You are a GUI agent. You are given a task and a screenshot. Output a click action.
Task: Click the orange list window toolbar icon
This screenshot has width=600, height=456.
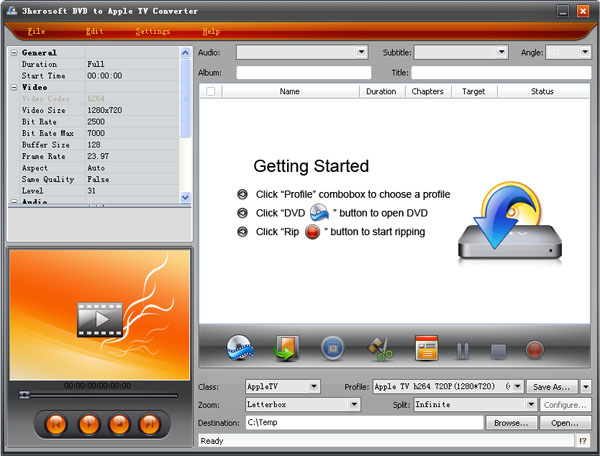[427, 349]
